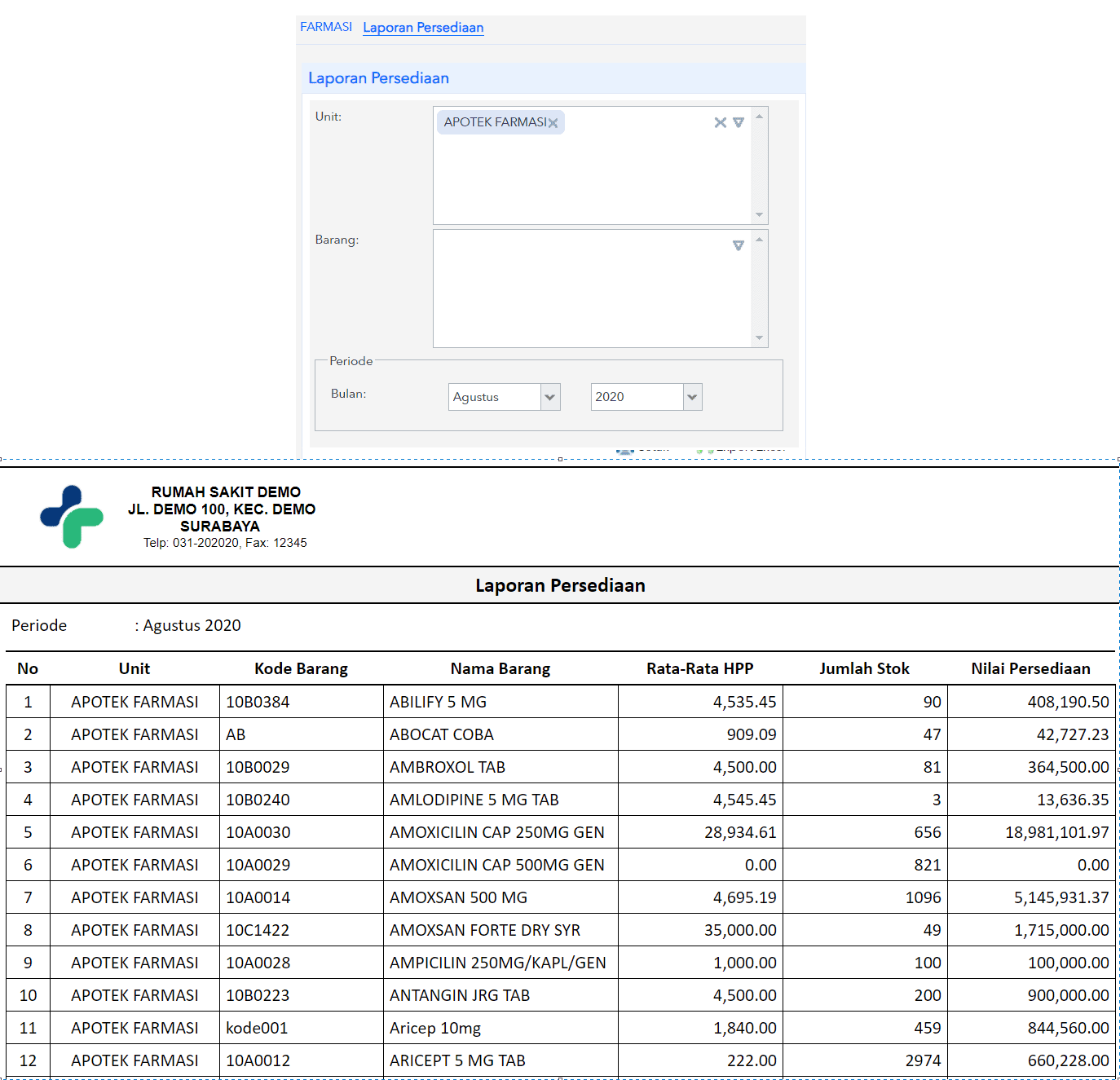Image resolution: width=1120 pixels, height=1080 pixels.
Task: Select the AMOXSAN 500 MG cell
Action: pyautogui.click(x=500, y=897)
